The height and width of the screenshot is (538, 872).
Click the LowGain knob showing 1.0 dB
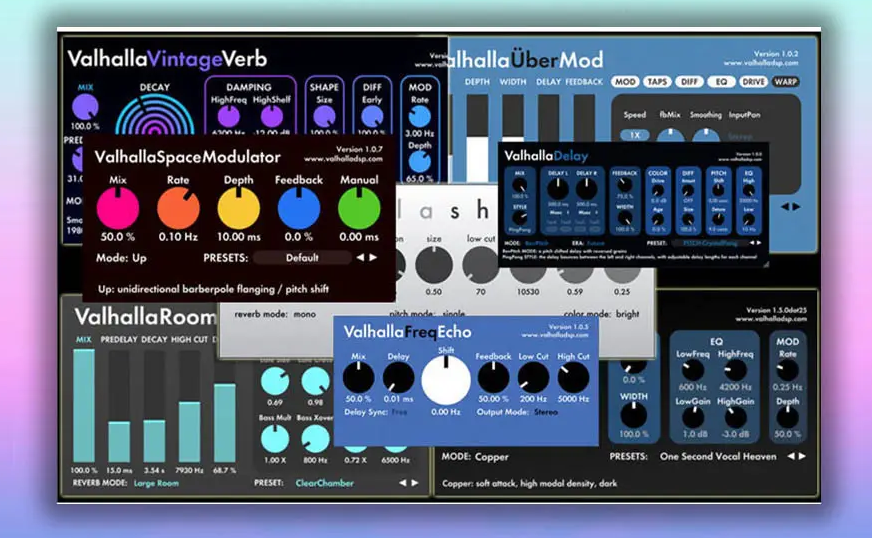[x=692, y=417]
